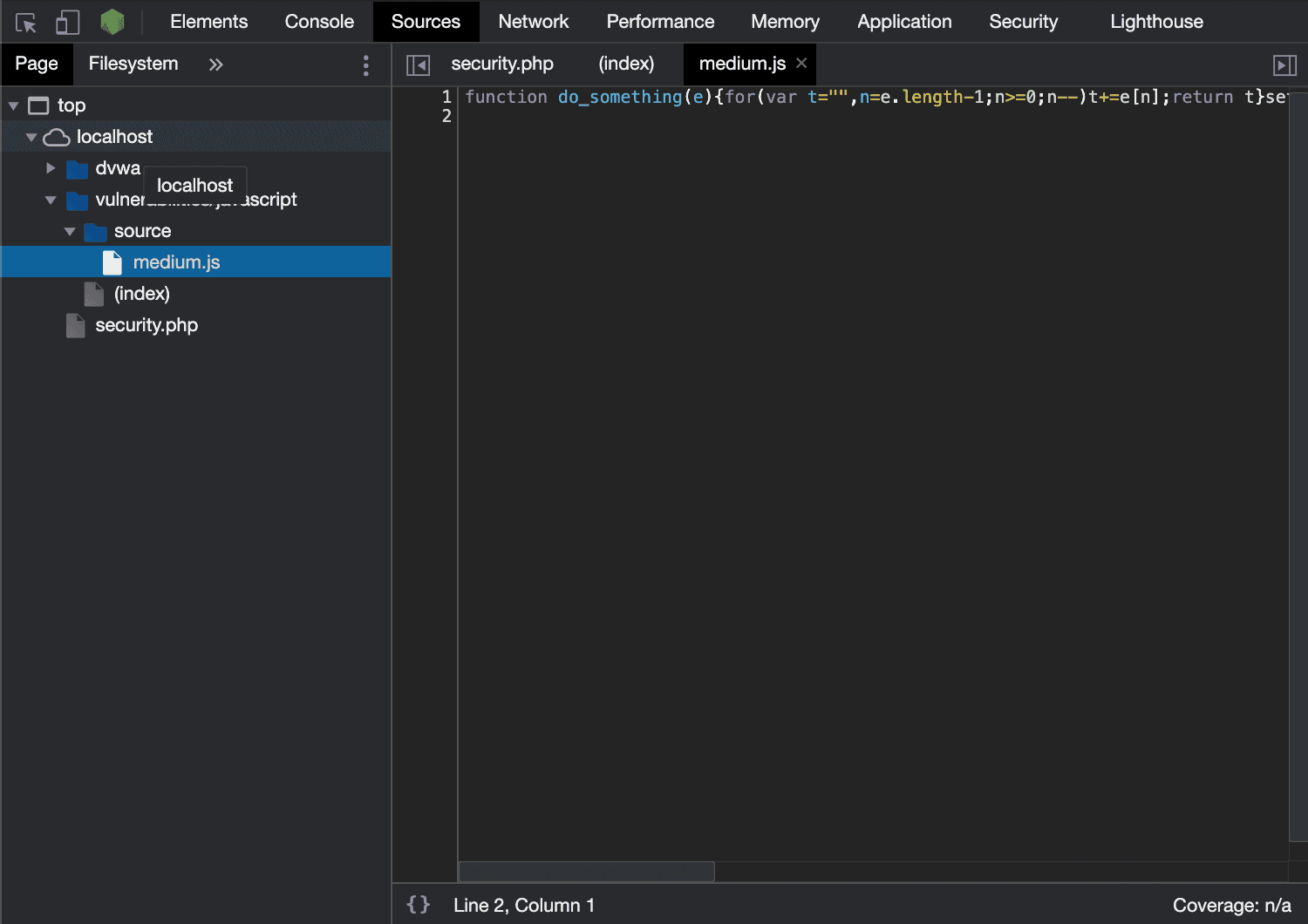Activate the inspect element tool

click(25, 21)
